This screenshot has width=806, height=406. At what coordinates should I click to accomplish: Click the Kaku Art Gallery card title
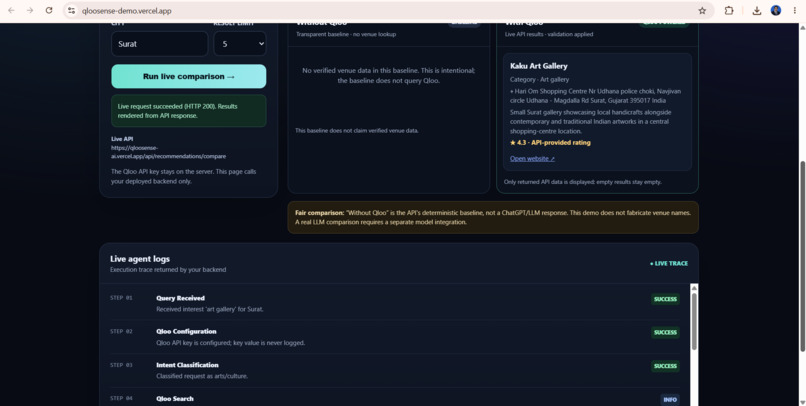pos(538,66)
